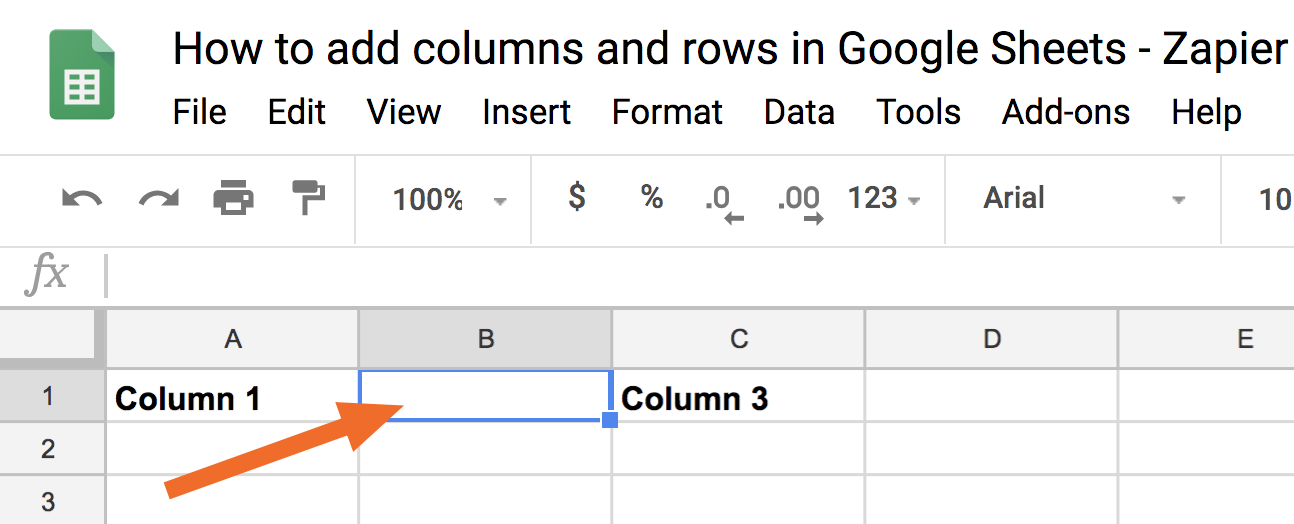The image size is (1294, 524).
Task: Open the Format menu
Action: [667, 112]
